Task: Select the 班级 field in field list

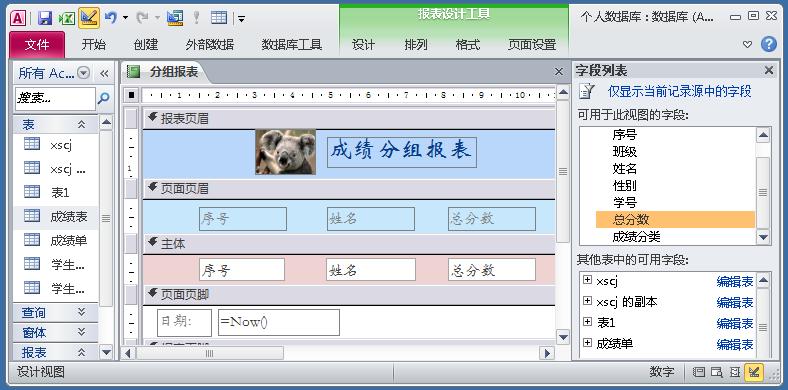Action: (625, 152)
